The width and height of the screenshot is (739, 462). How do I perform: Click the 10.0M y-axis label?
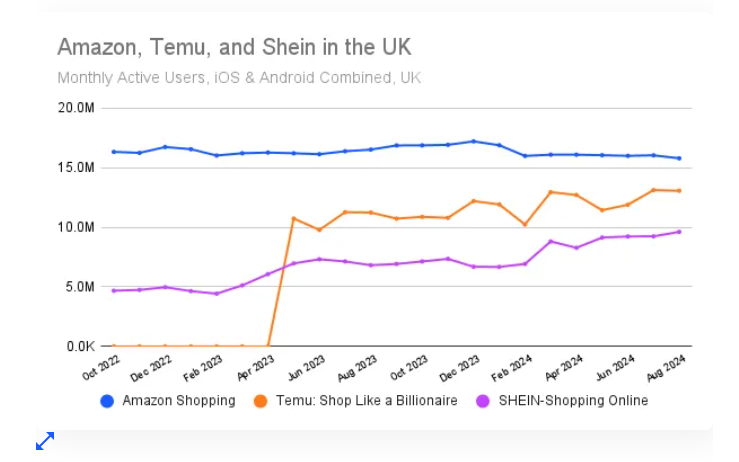pyautogui.click(x=76, y=227)
